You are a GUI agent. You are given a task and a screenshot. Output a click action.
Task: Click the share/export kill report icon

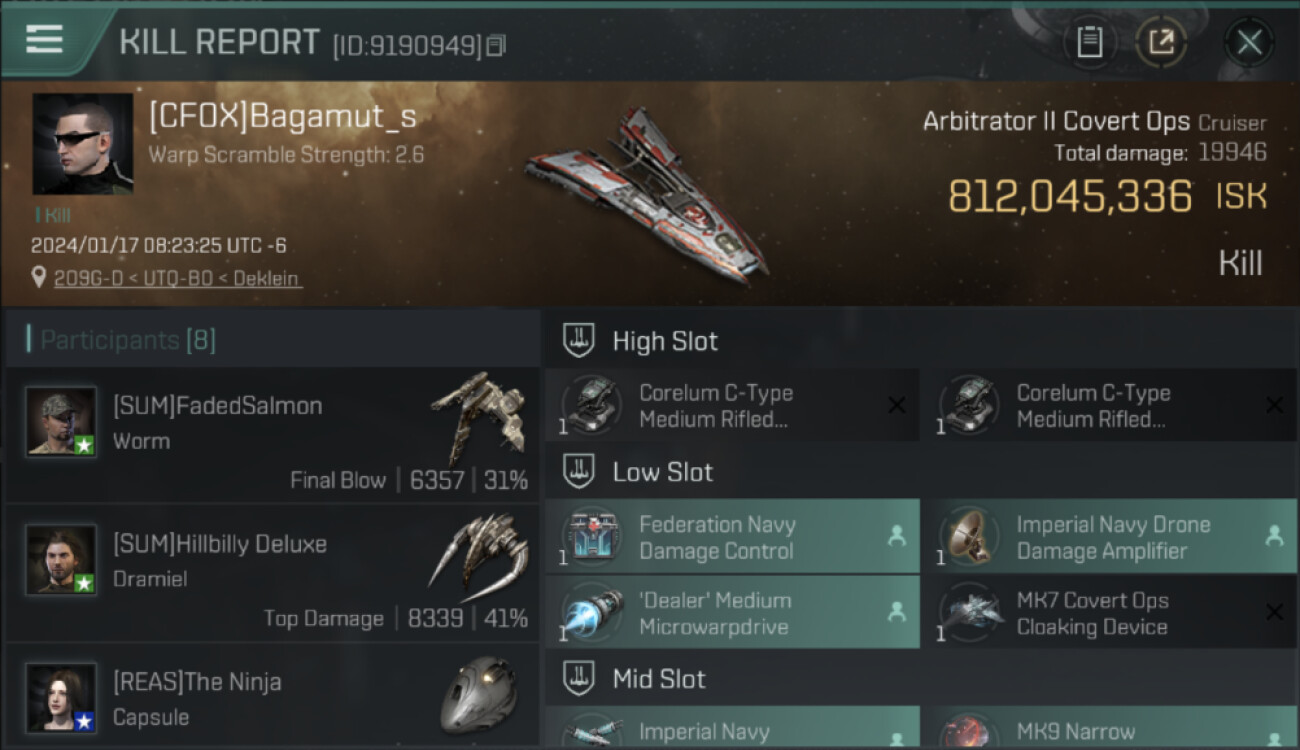tap(1161, 42)
